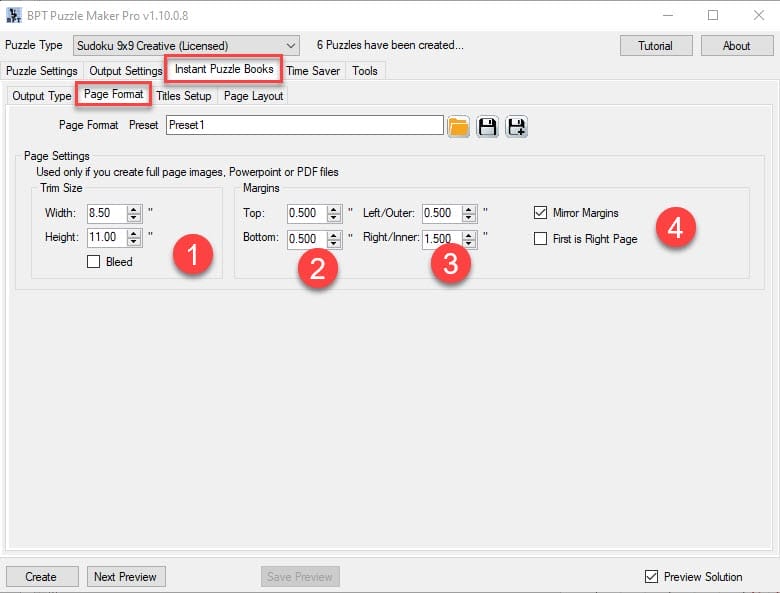Adjust the Top margin spinner
This screenshot has width=780, height=593.
(335, 213)
